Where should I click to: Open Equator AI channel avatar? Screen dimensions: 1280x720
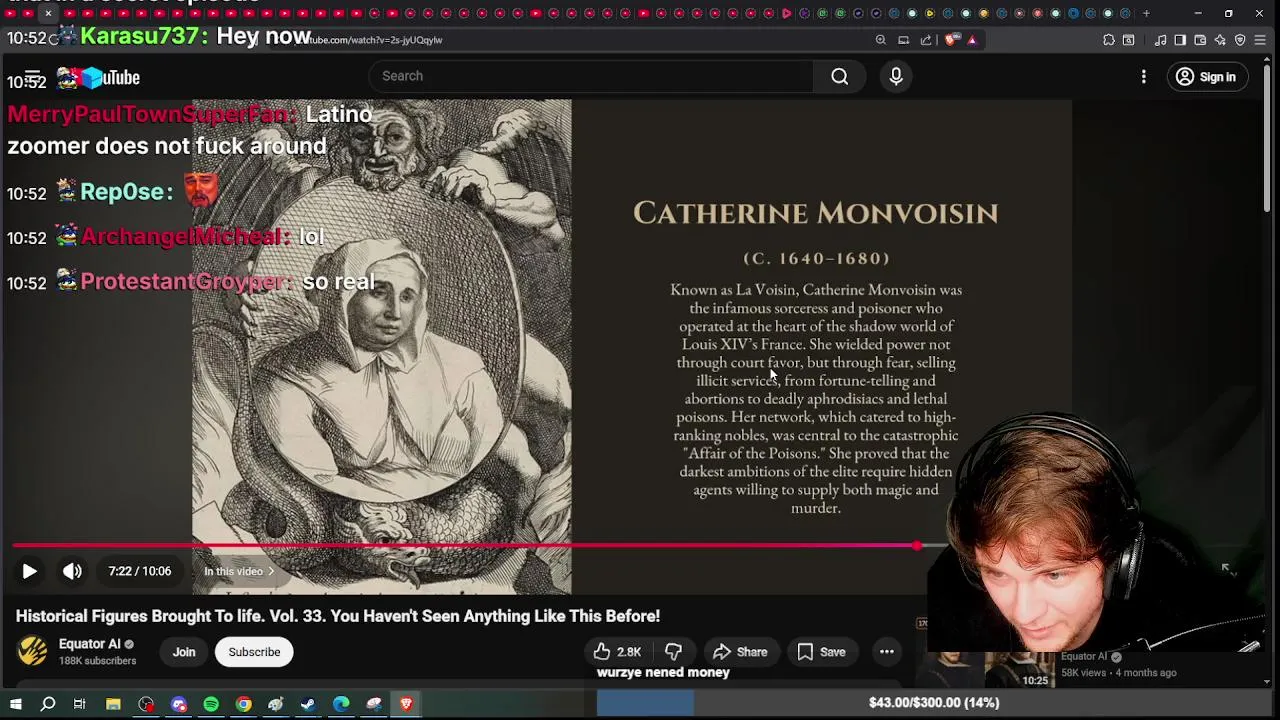click(32, 651)
